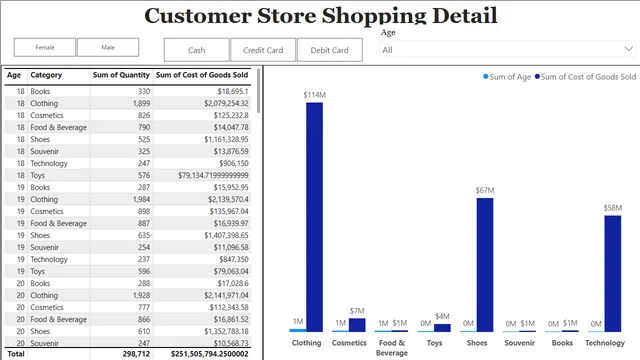Select cell $18,695.1 for age 18 Books

click(233, 91)
